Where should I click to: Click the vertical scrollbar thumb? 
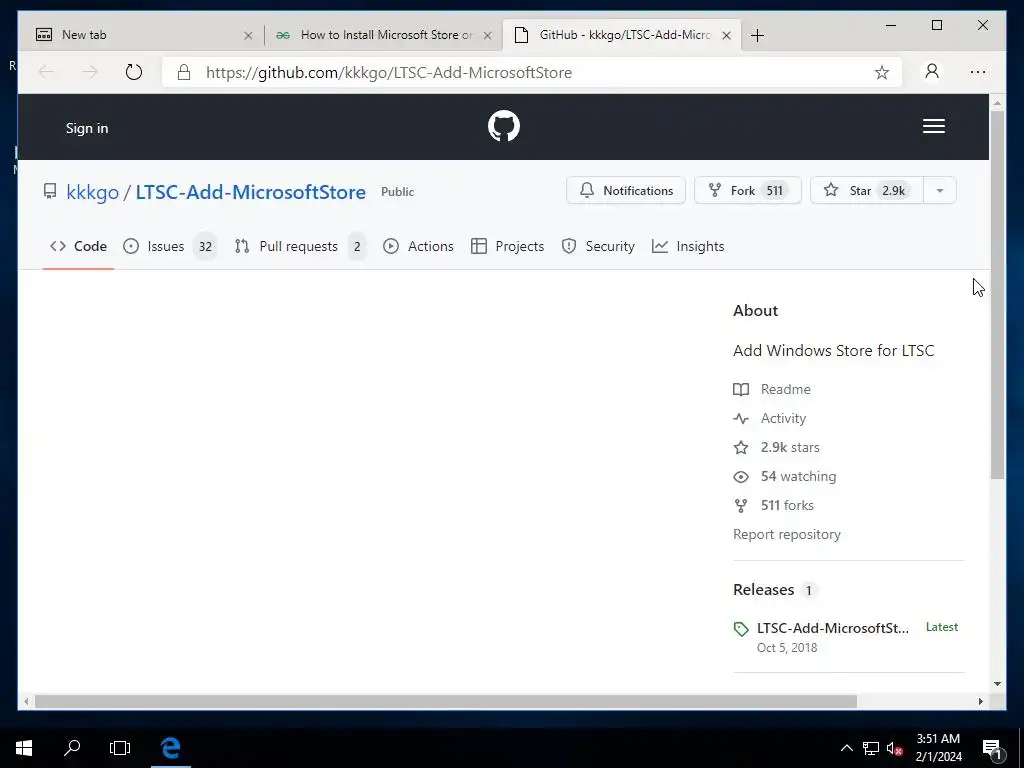point(997,295)
